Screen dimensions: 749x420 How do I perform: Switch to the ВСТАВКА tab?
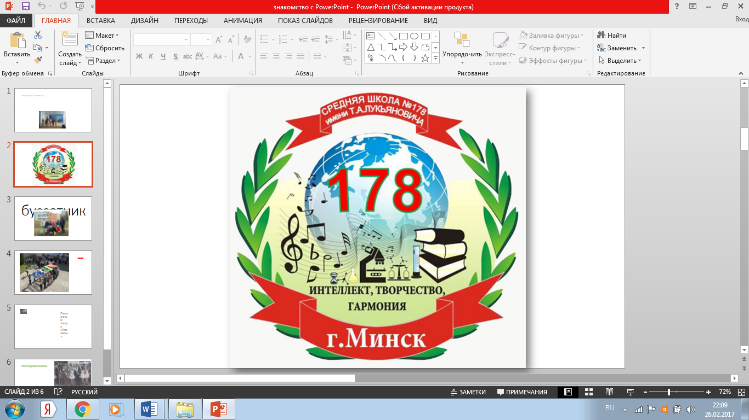100,21
